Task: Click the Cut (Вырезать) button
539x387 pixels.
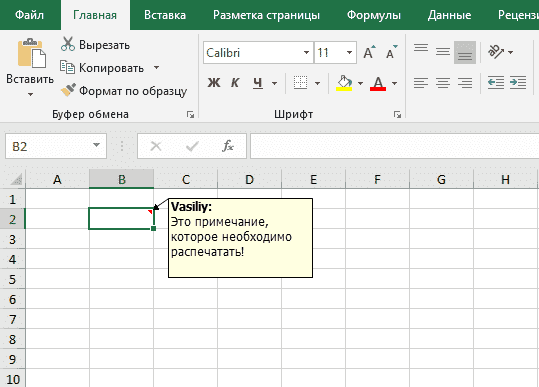Action: [x=95, y=45]
